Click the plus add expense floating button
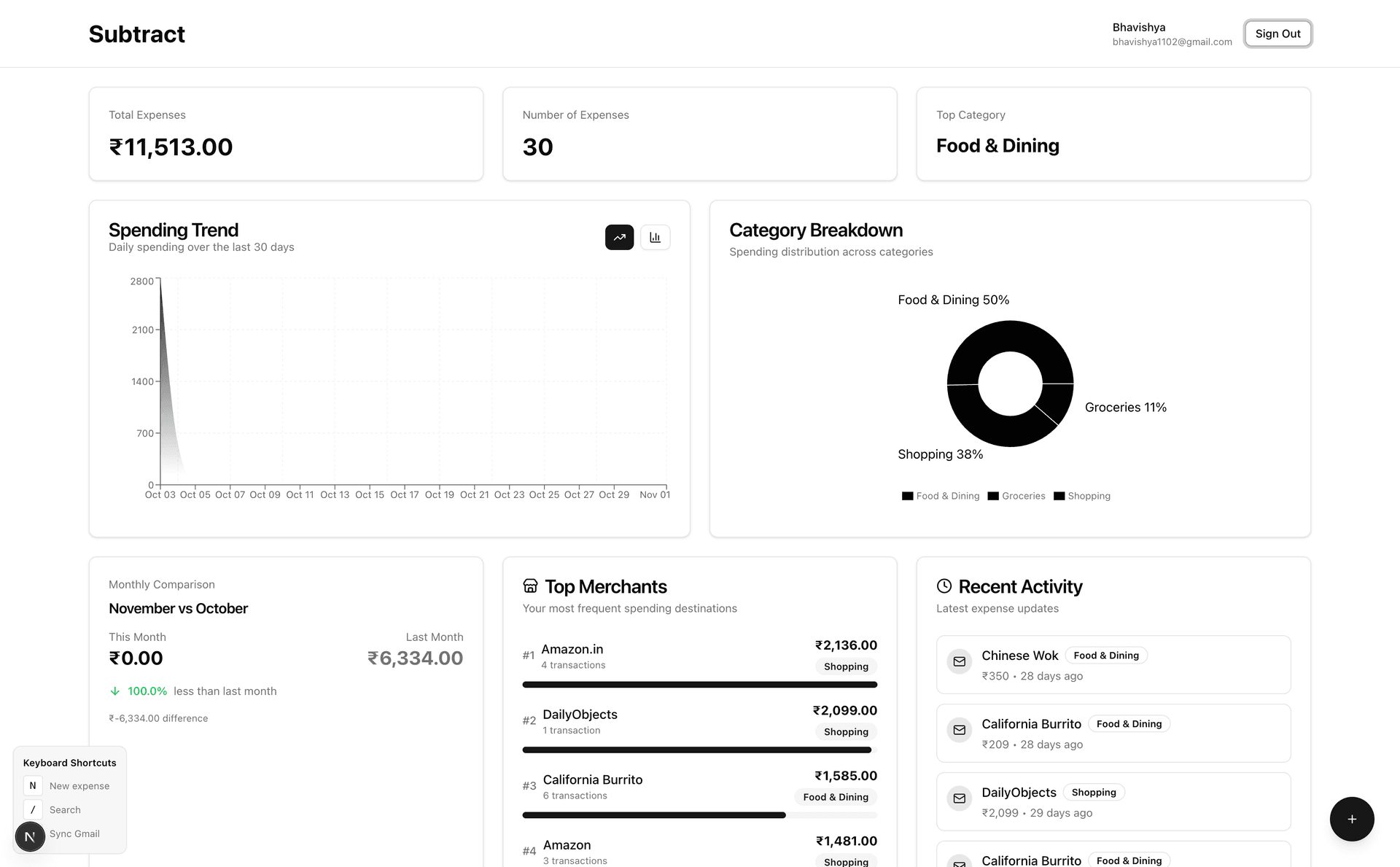Image resolution: width=1400 pixels, height=867 pixels. pos(1351,819)
